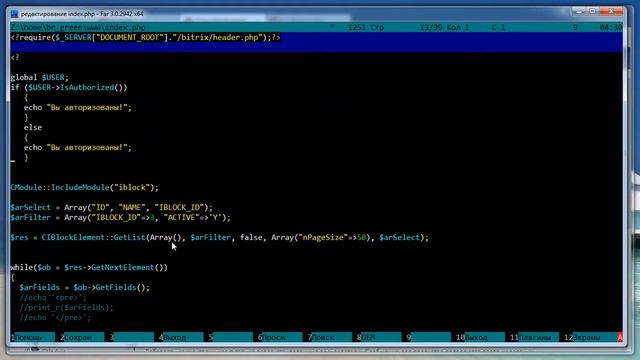Click the '1251 Стр' encoding indicator

(x=366, y=27)
